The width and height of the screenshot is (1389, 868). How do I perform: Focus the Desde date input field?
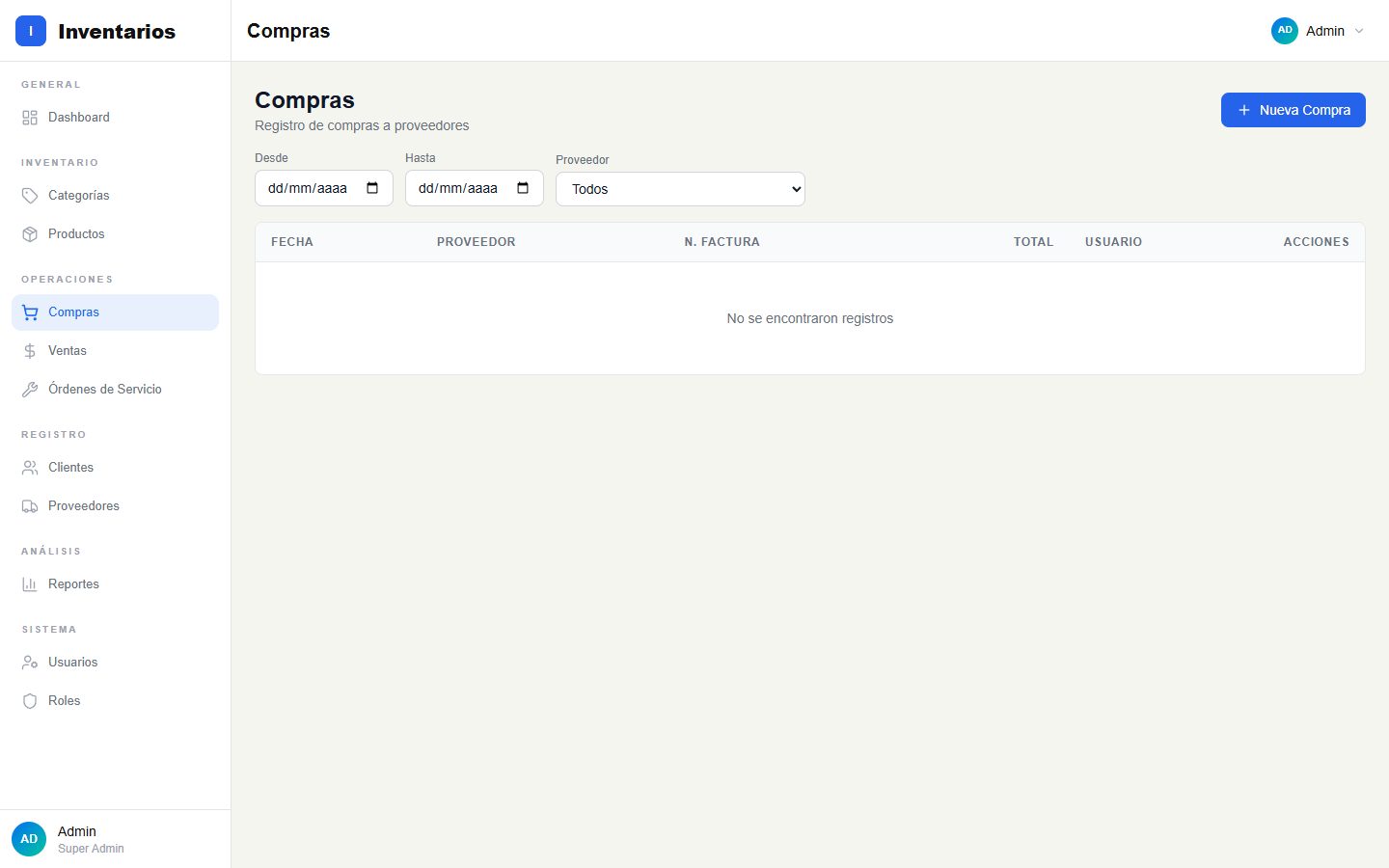tap(323, 188)
